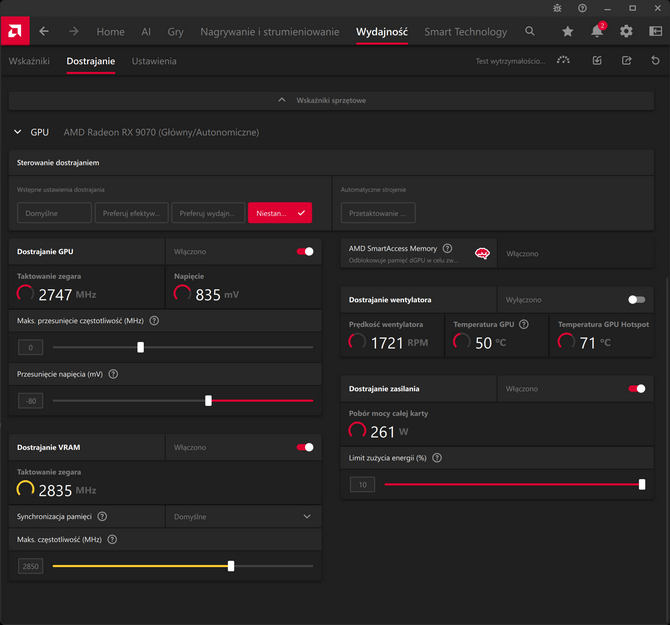The height and width of the screenshot is (625, 670).
Task: Click the bug report icon
Action: [x=557, y=8]
